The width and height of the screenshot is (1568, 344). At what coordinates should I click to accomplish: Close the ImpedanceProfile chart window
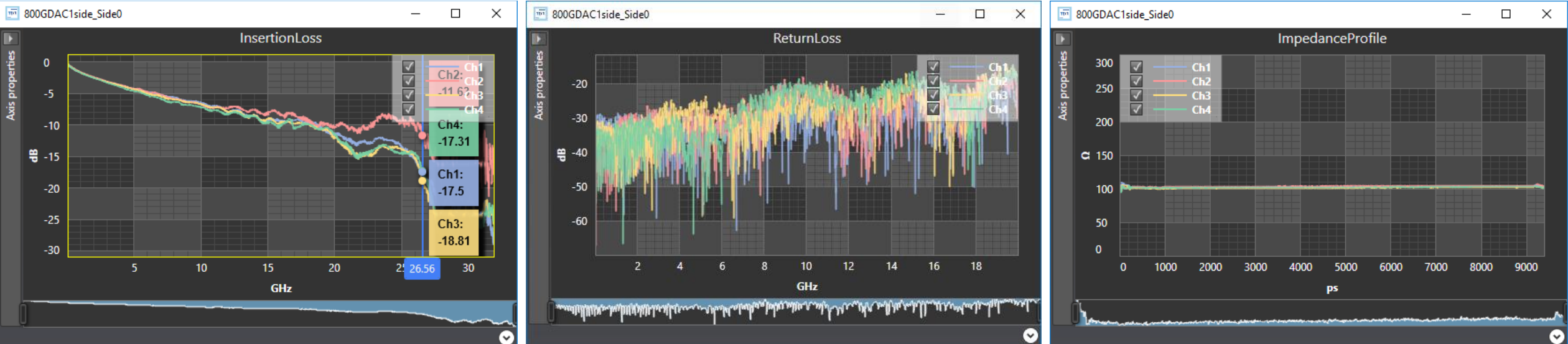(x=1546, y=14)
